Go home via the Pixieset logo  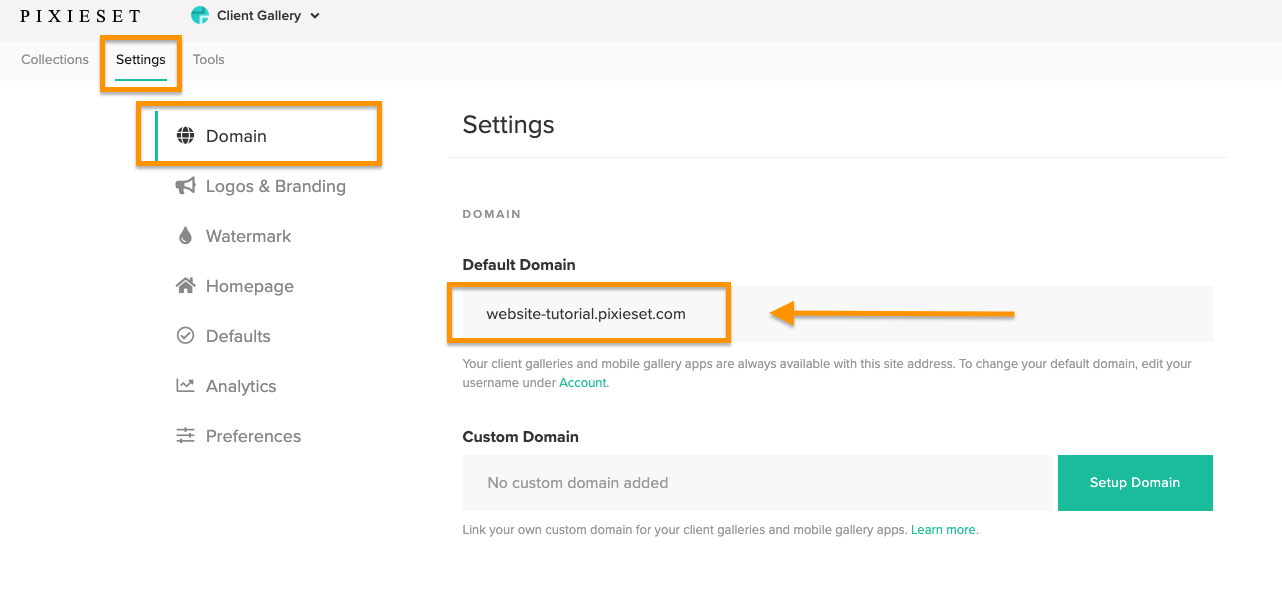pos(81,16)
